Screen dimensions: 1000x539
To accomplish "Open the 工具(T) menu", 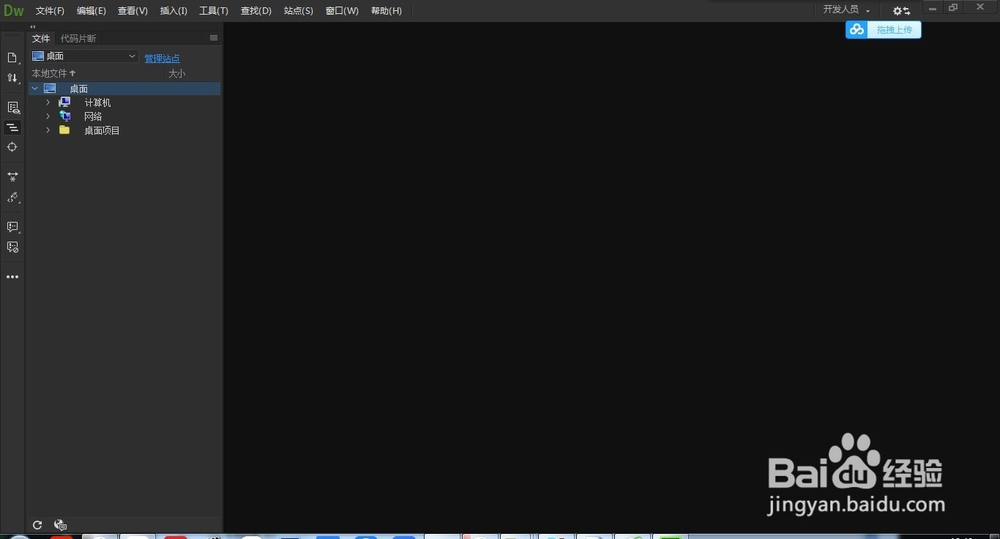I will click(214, 11).
